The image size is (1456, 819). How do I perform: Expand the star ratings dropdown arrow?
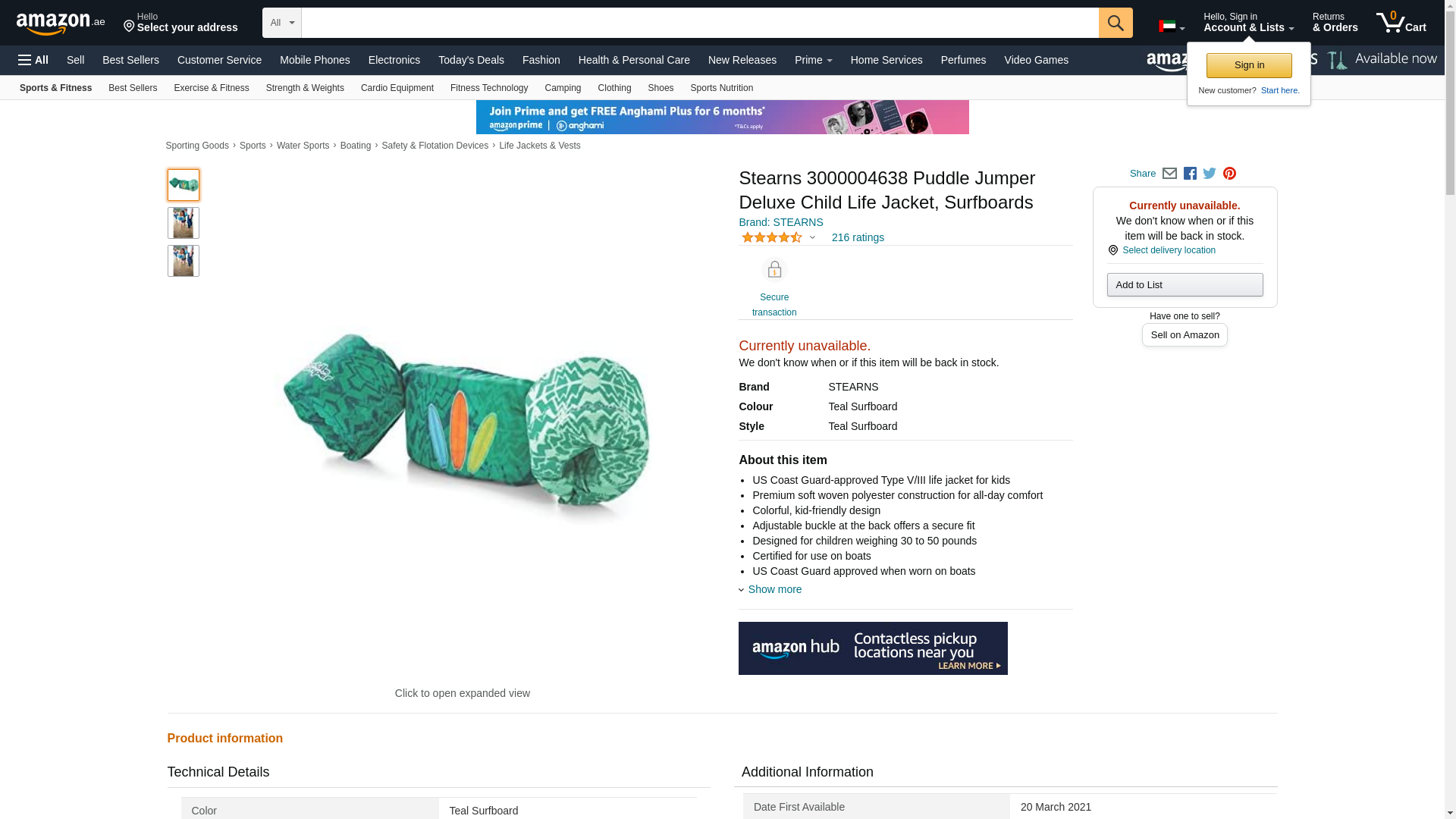click(x=812, y=237)
